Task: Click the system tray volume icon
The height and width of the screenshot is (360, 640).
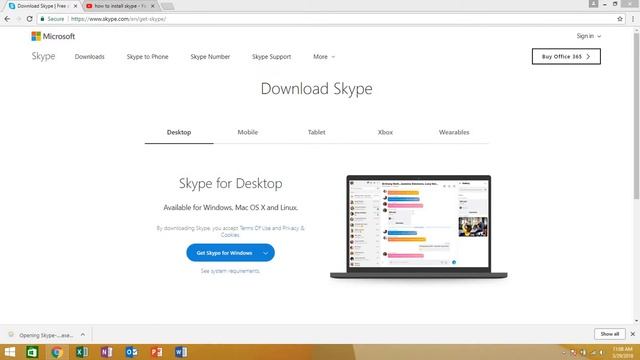Action: (x=601, y=352)
